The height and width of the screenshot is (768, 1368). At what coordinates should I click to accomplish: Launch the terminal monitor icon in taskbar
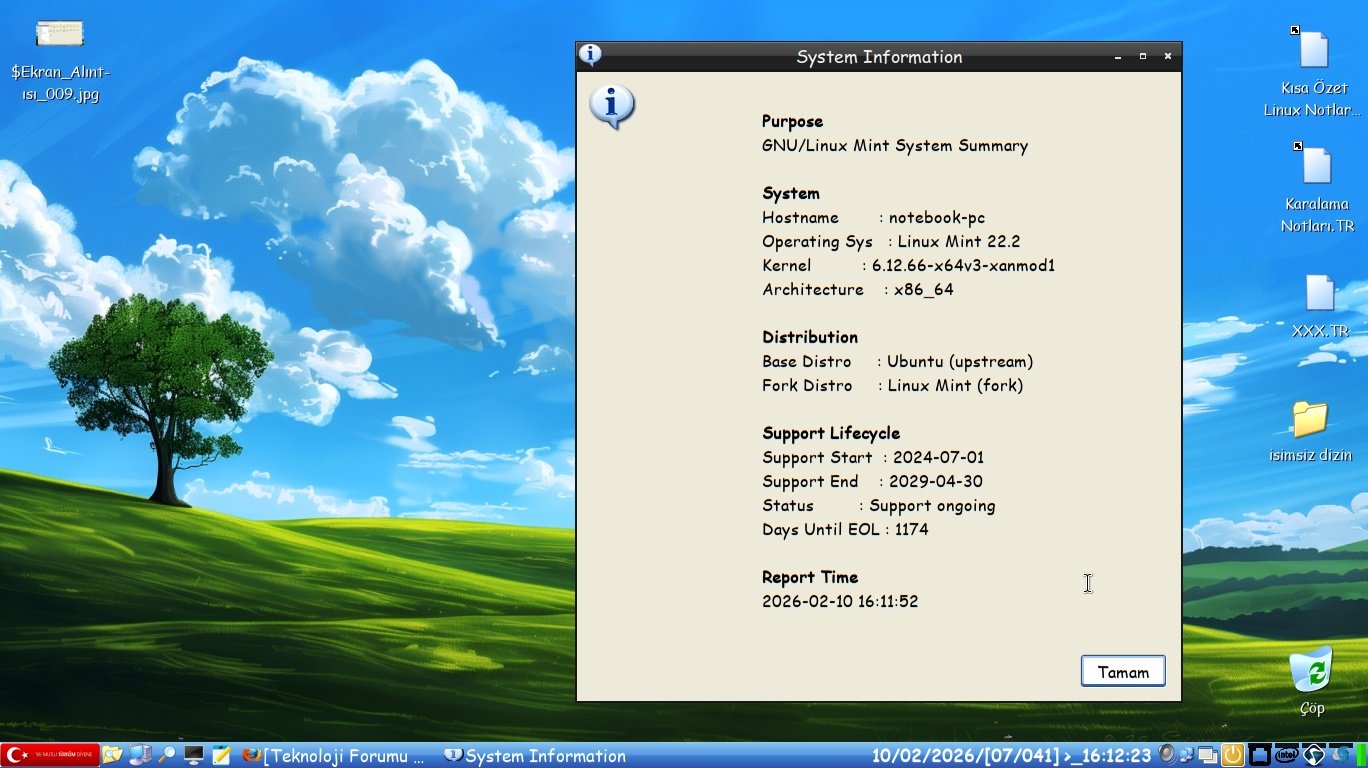click(x=194, y=755)
